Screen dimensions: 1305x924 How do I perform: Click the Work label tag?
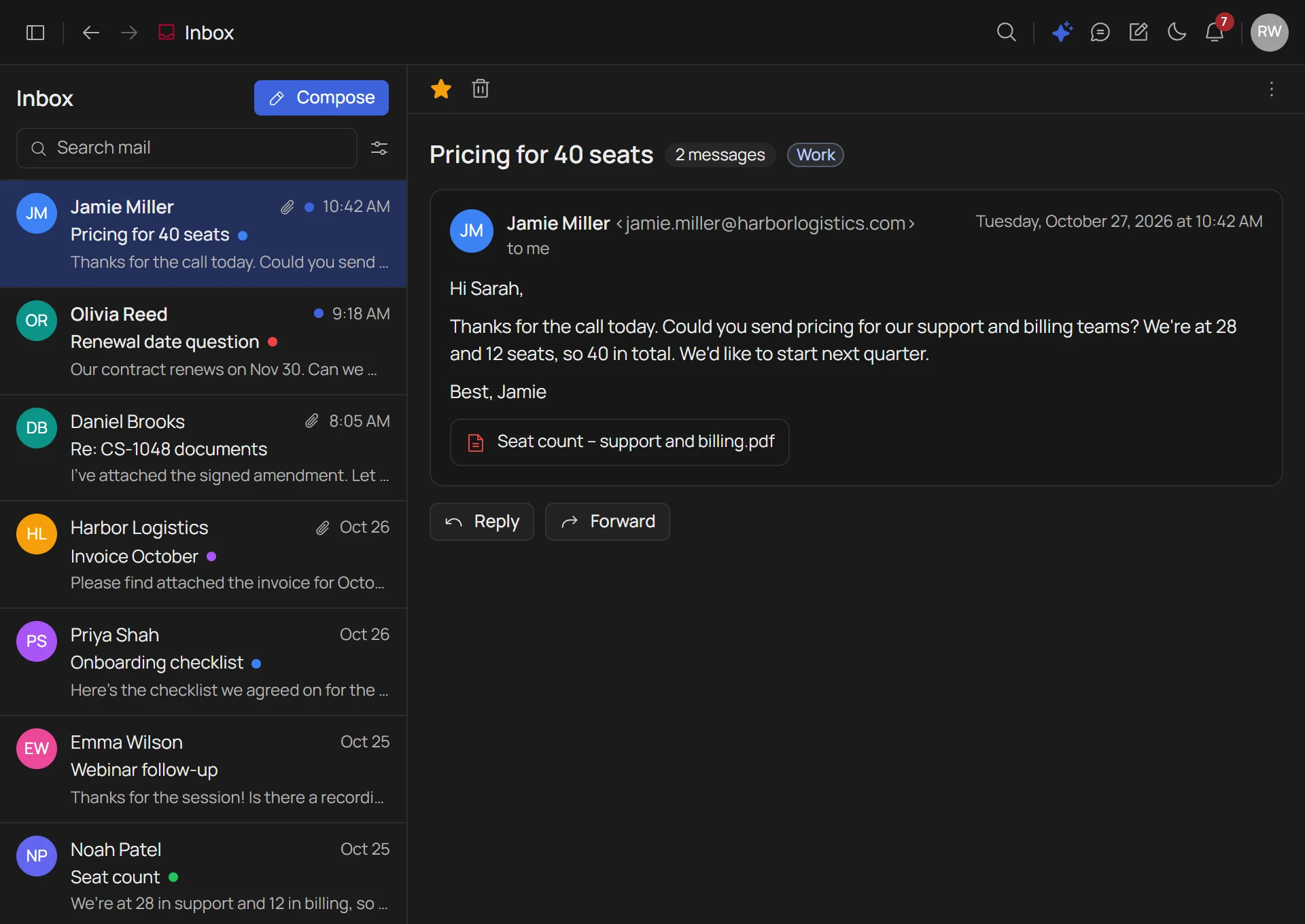(816, 155)
